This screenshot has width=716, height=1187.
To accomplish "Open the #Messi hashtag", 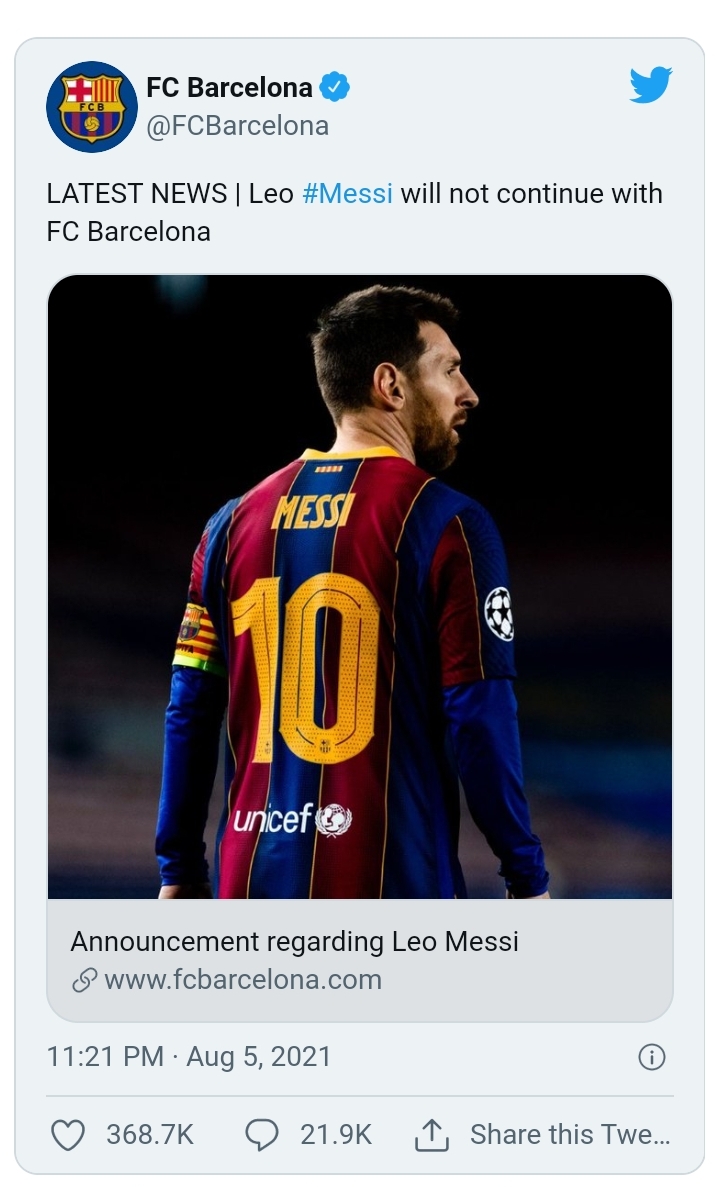I will [x=347, y=193].
